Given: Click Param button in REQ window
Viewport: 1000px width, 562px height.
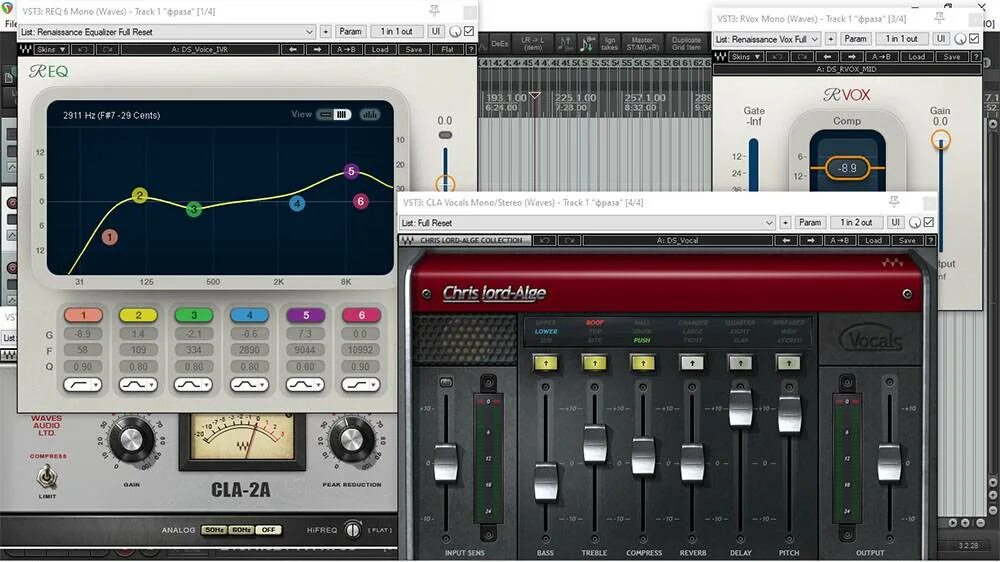Looking at the screenshot, I should (350, 31).
